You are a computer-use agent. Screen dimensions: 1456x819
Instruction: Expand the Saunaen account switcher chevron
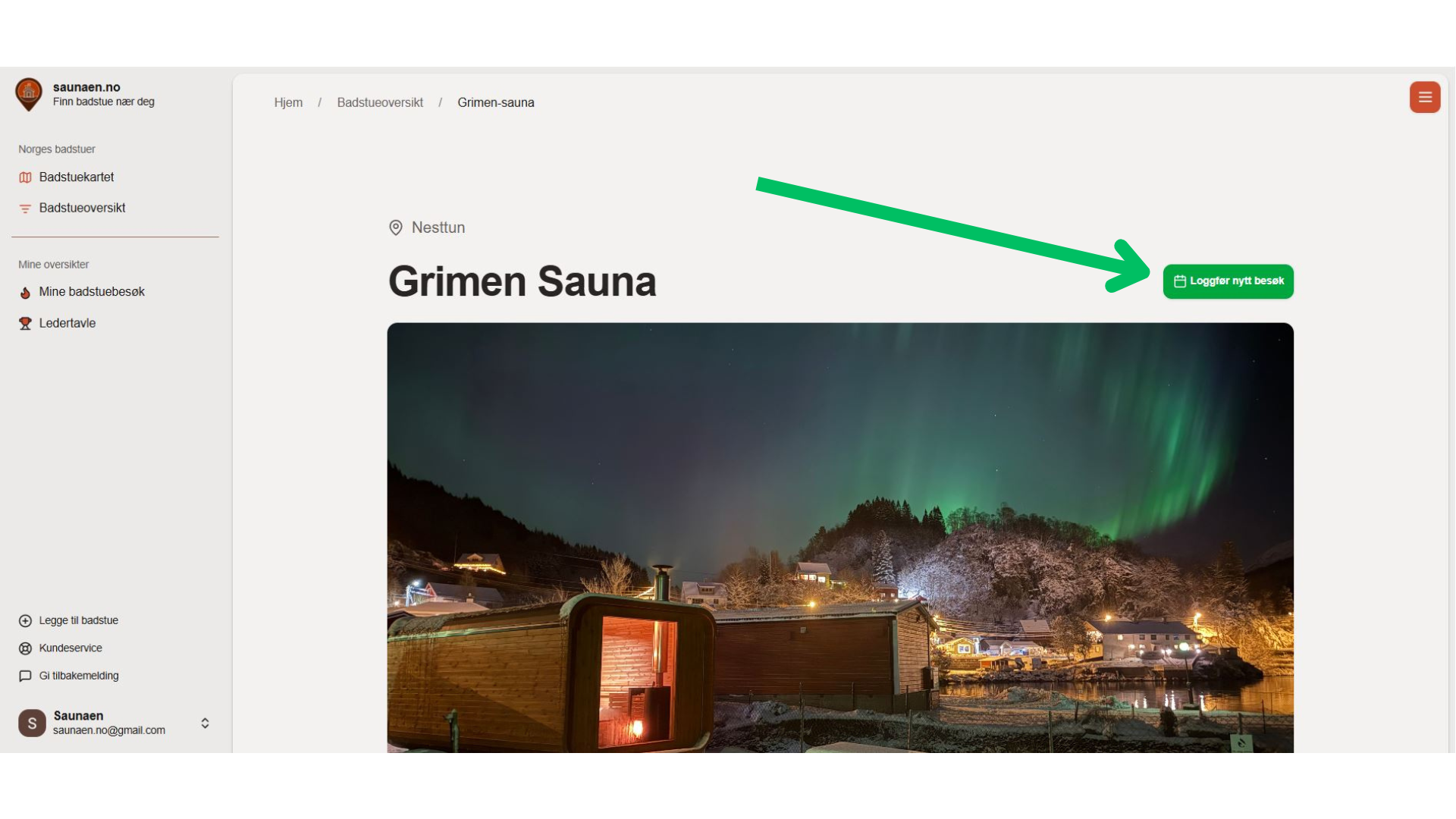coord(205,723)
